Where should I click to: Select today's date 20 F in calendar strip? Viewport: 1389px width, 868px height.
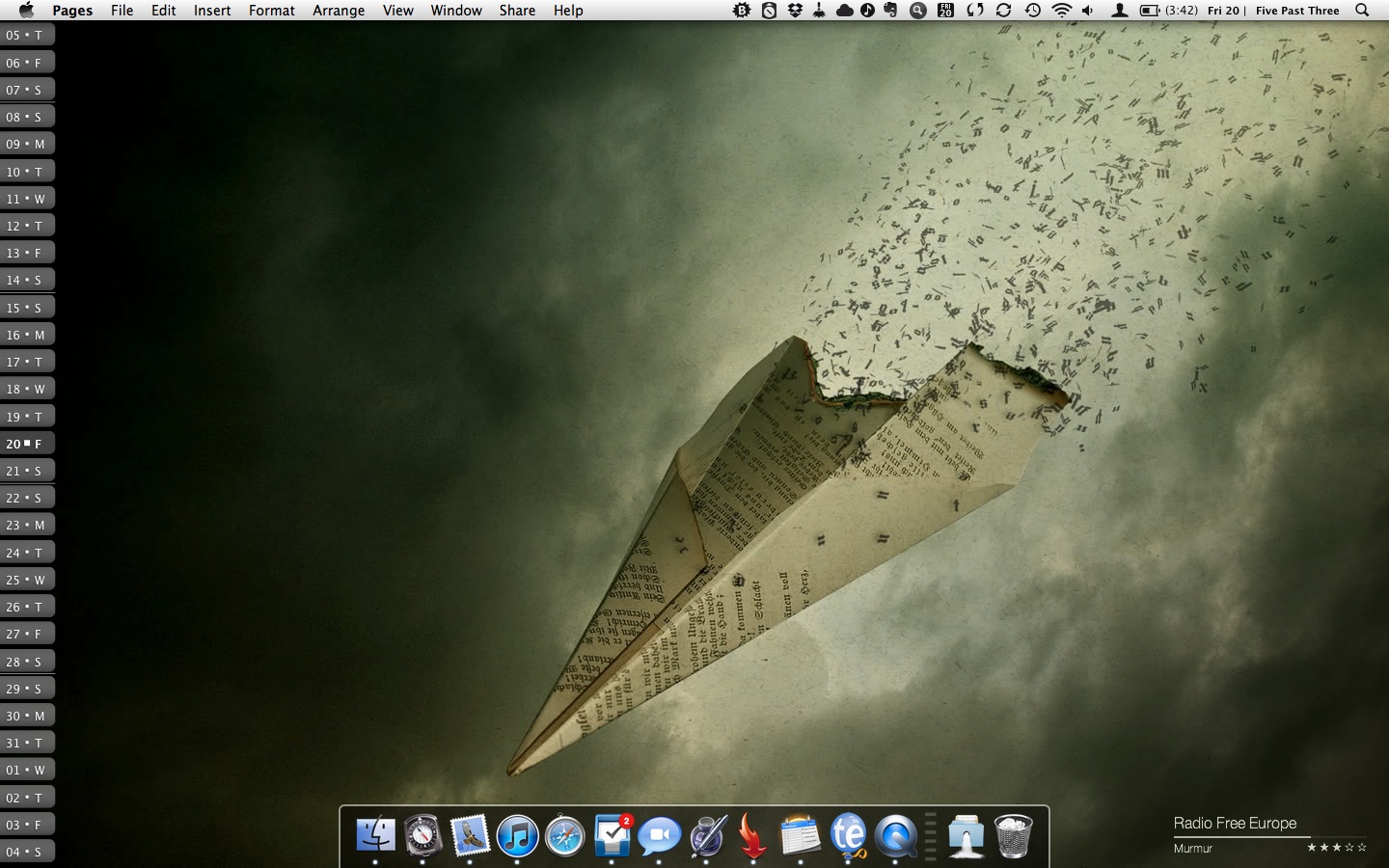point(26,444)
